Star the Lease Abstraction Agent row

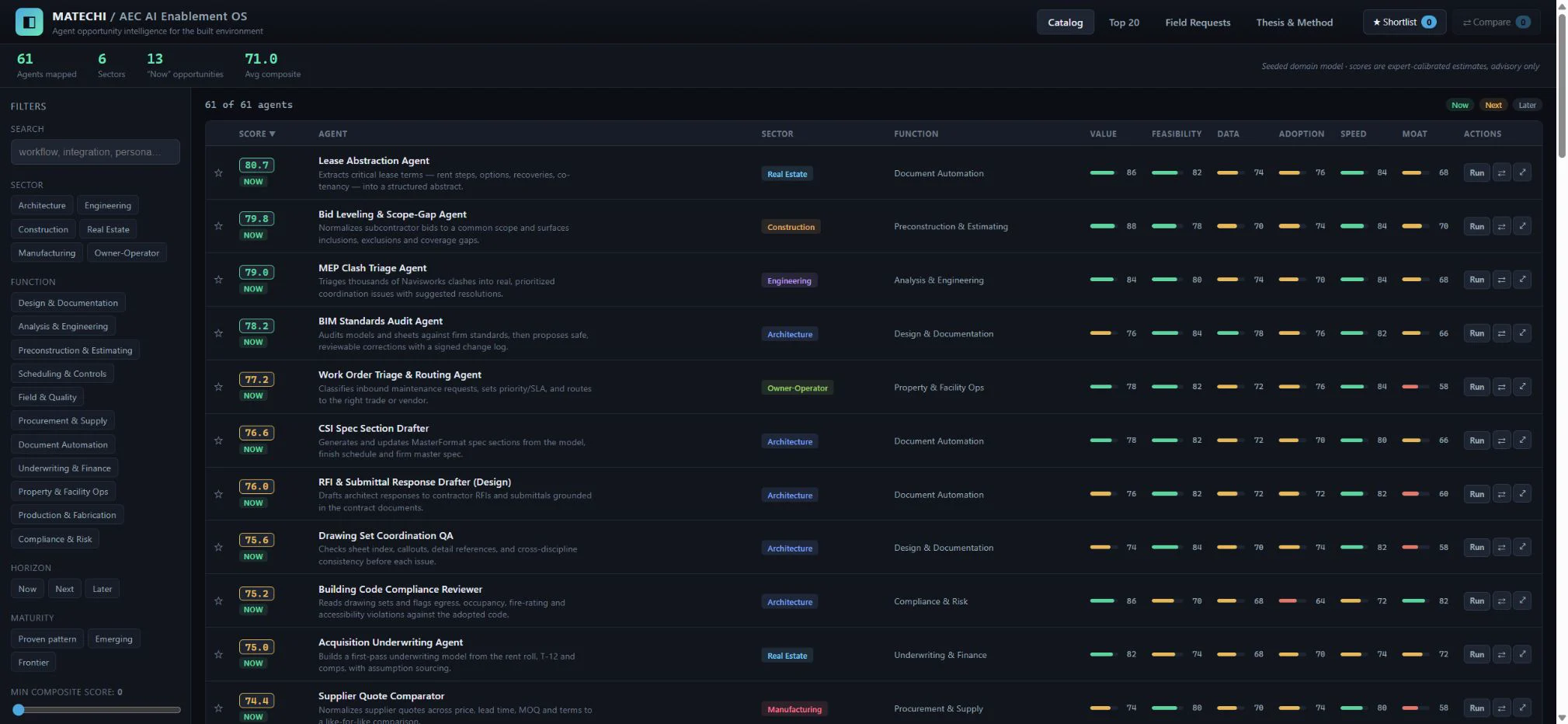[x=218, y=172]
